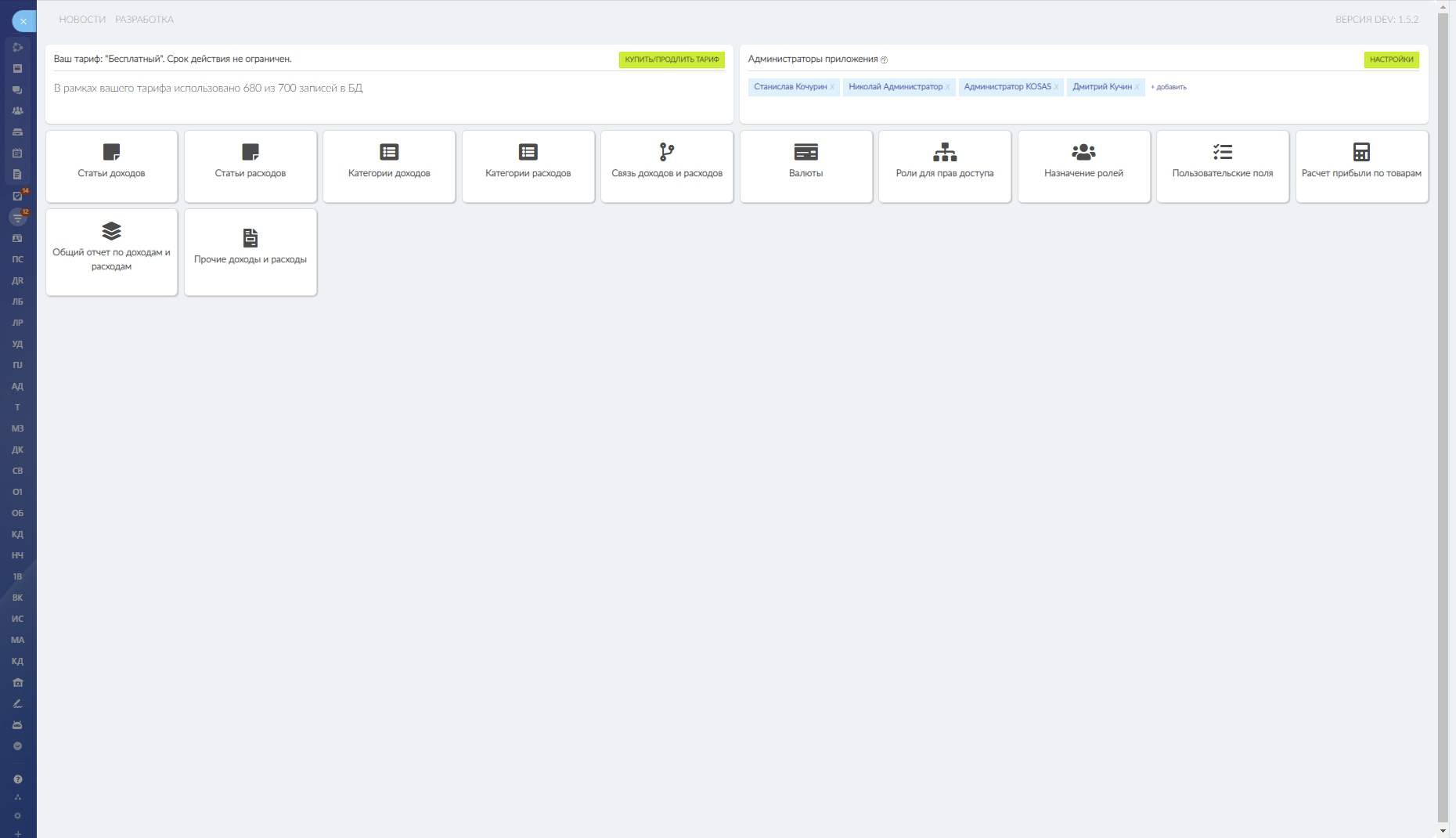Image resolution: width=1456 pixels, height=838 pixels.
Task: Open the calendar icon in the sidebar
Action: click(17, 154)
